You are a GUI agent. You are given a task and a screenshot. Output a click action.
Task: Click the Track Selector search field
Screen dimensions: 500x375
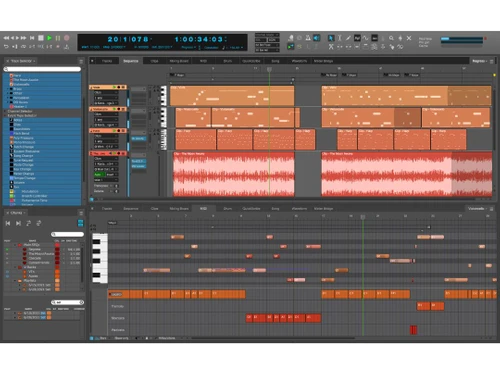pyautogui.click(x=42, y=69)
